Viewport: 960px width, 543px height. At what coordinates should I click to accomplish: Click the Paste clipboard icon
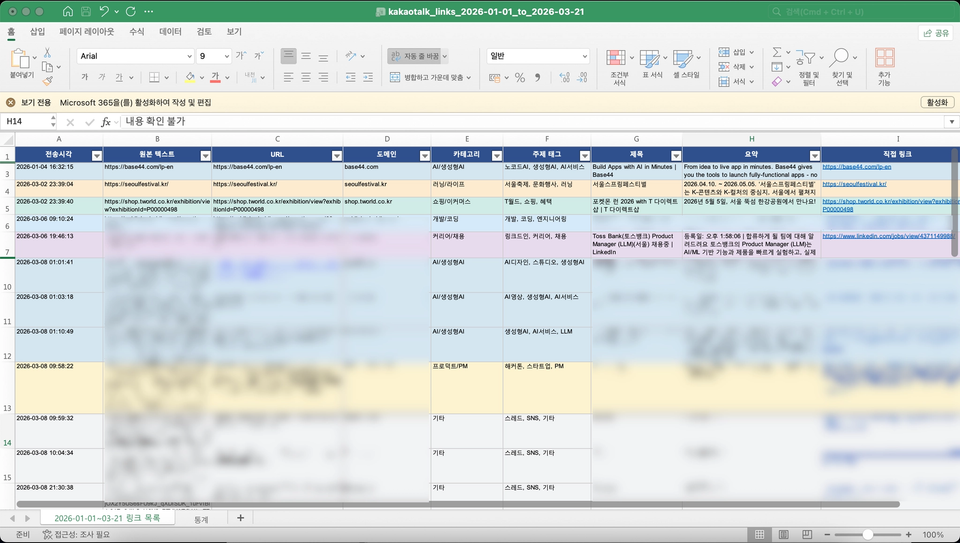click(x=20, y=59)
